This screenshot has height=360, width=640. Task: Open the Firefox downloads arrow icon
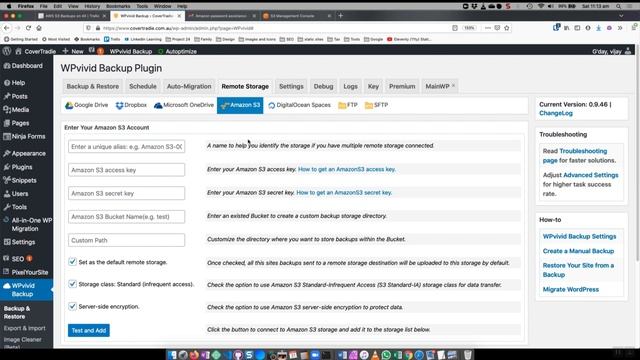[598, 28]
